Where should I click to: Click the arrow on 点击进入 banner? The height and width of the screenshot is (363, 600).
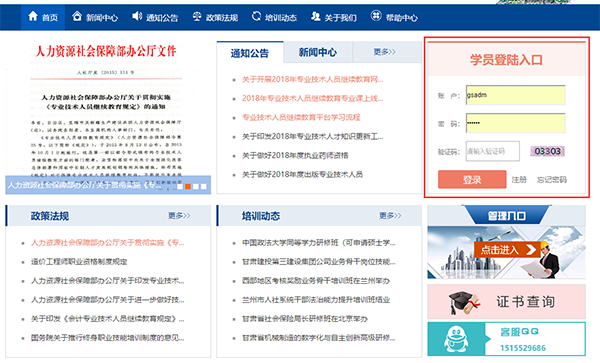pos(531,250)
